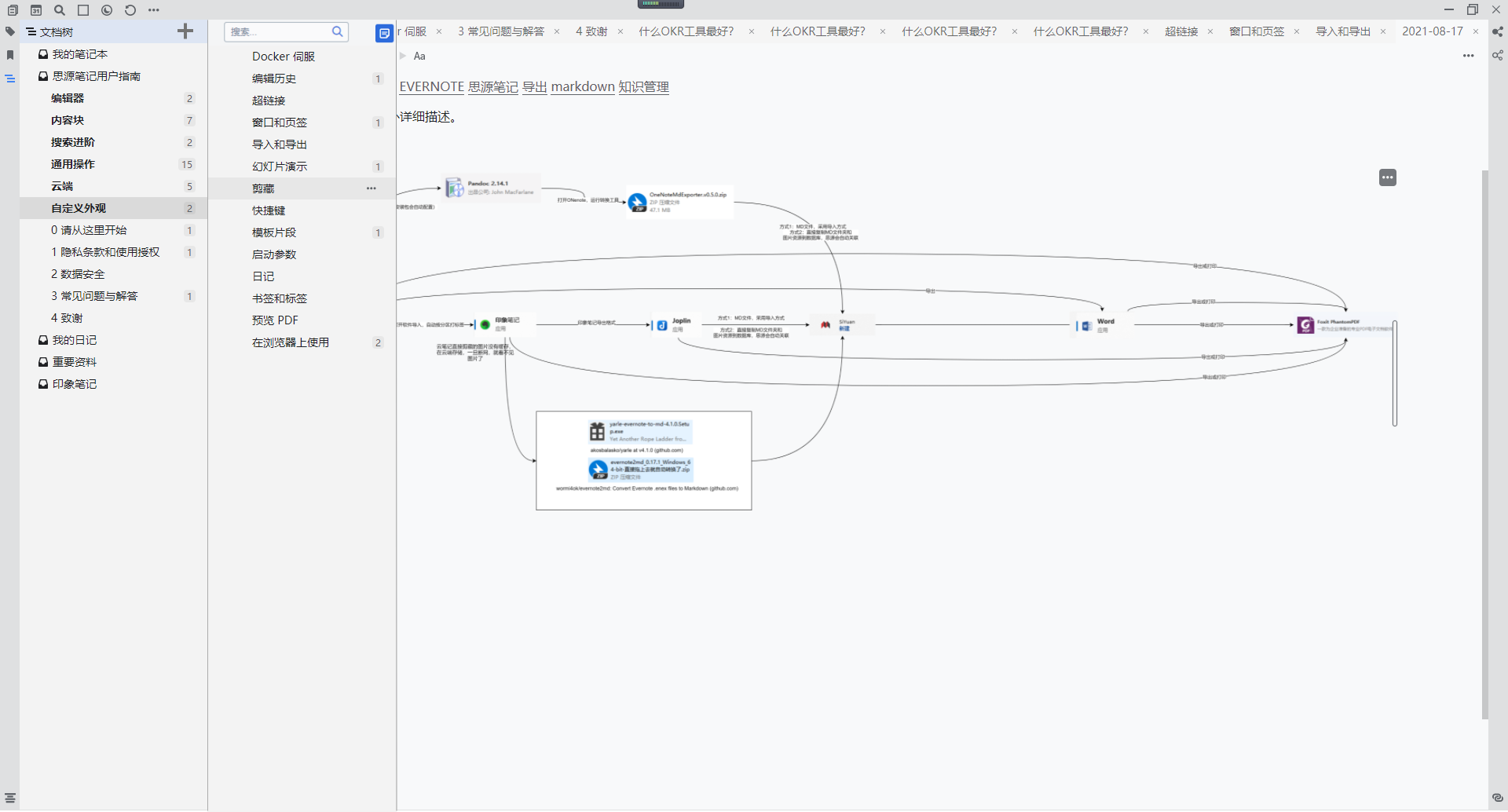Close the 窗口和页签 tab
The height and width of the screenshot is (812, 1508).
coord(1297,31)
